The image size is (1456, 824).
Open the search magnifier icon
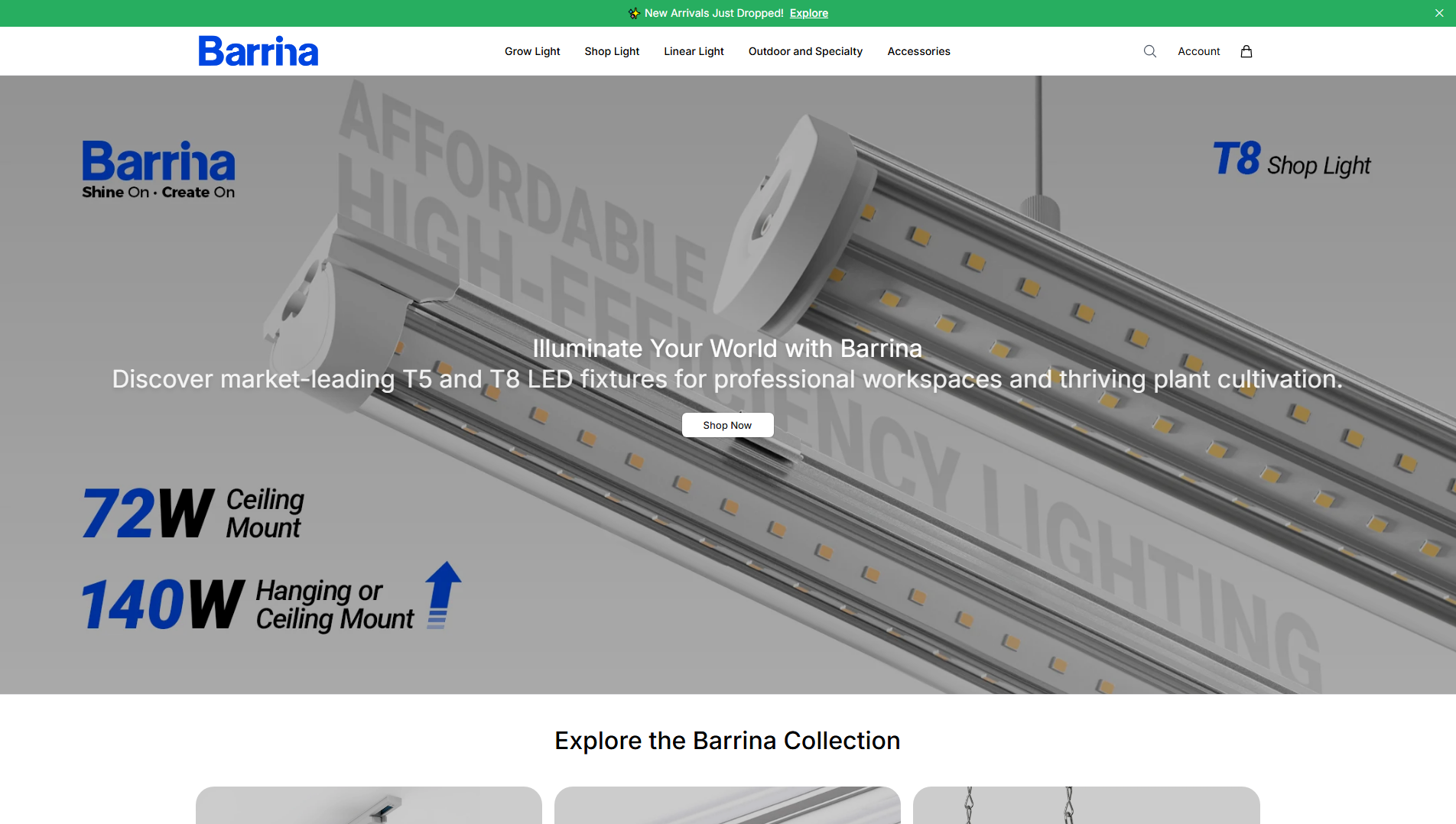coord(1149,51)
